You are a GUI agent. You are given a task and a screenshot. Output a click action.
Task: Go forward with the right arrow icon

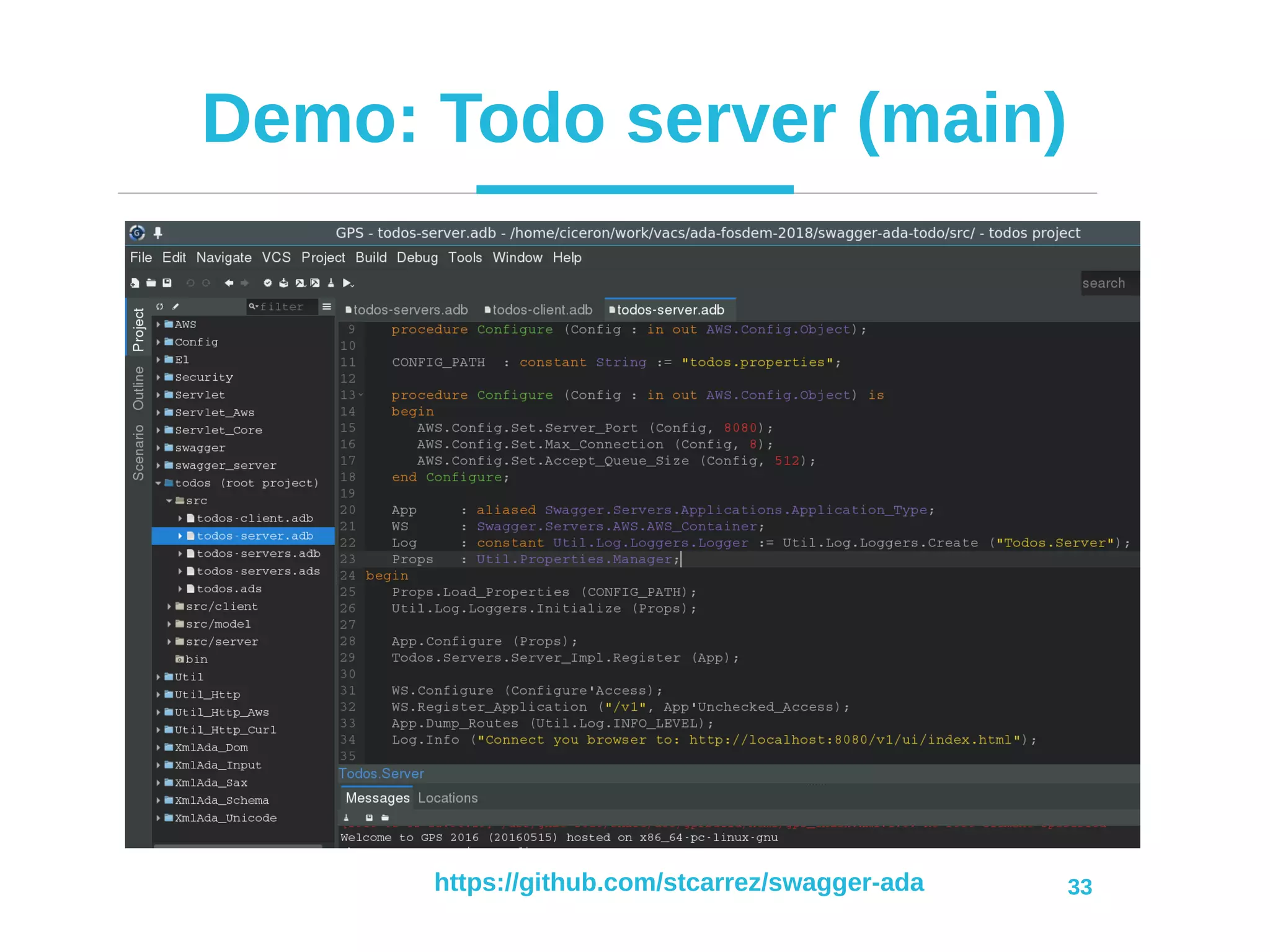click(245, 283)
